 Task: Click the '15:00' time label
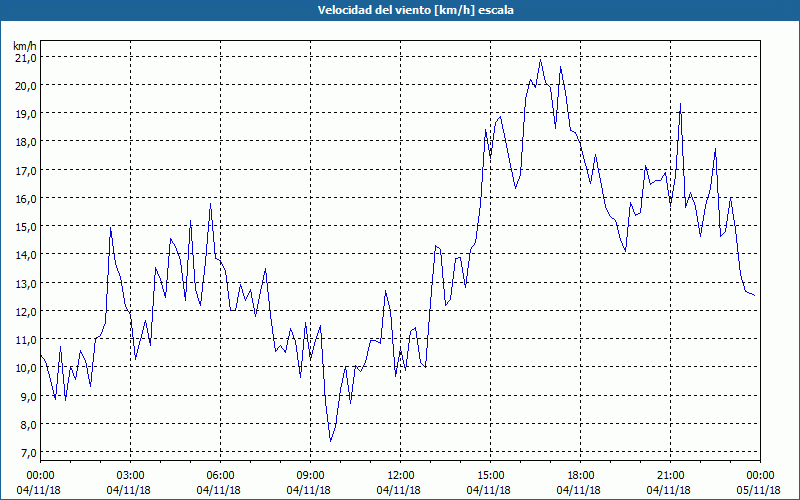[x=490, y=476]
